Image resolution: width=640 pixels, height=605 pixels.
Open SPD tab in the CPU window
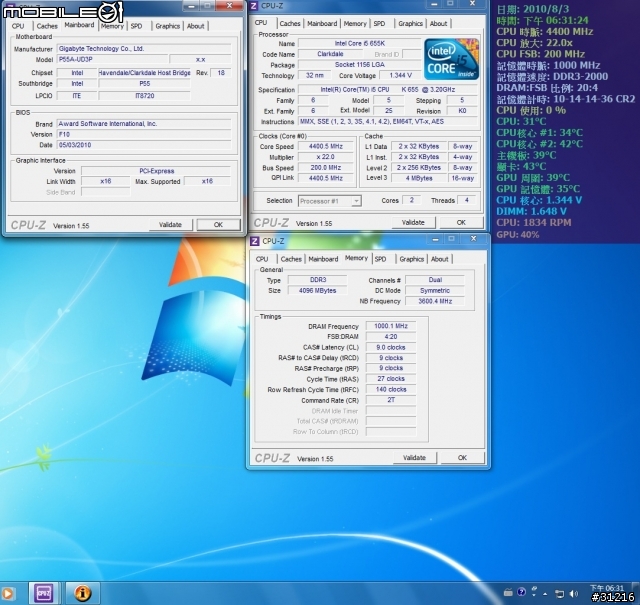tap(379, 24)
